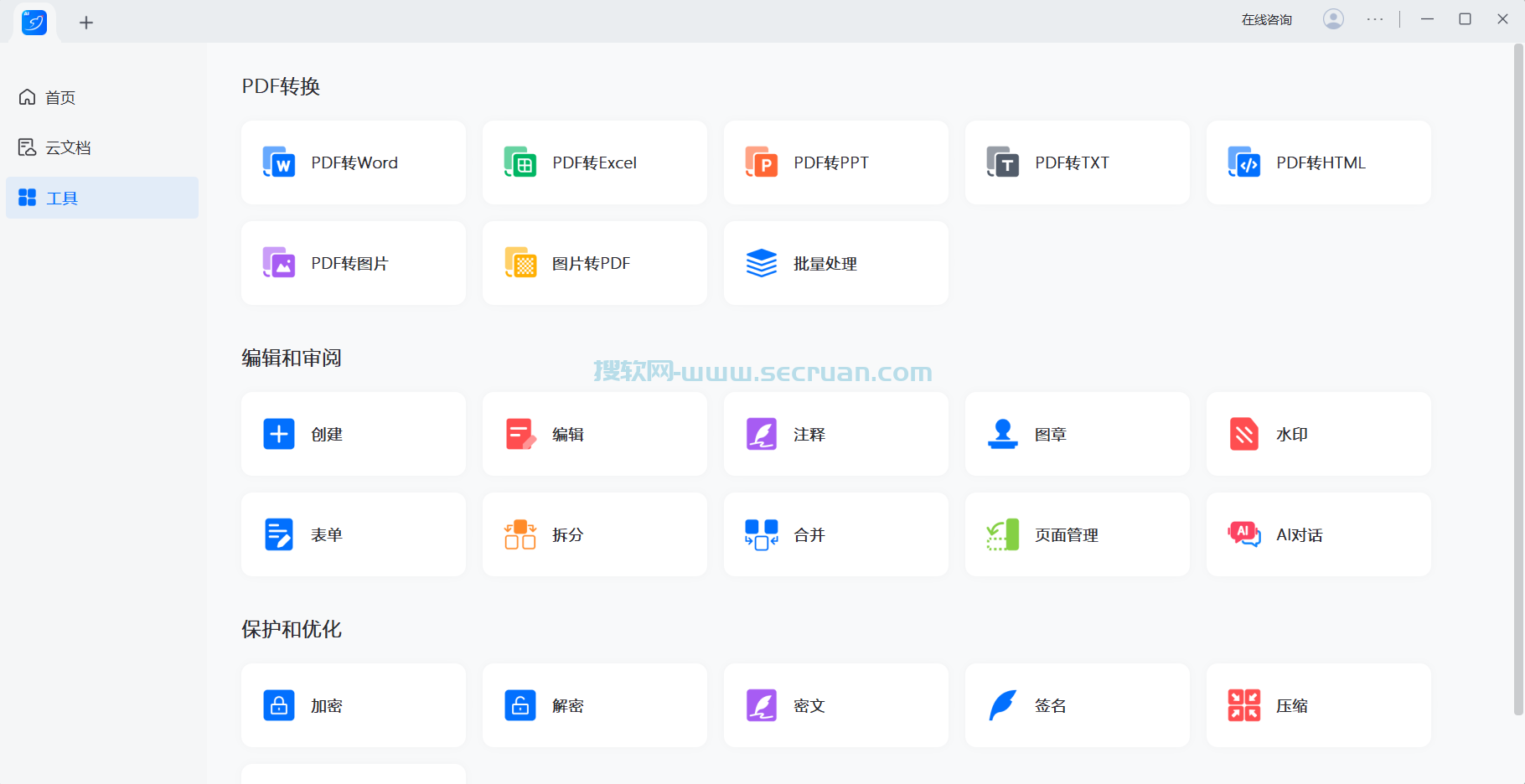
Task: Click the 编辑和审阅 section heading
Action: click(292, 358)
